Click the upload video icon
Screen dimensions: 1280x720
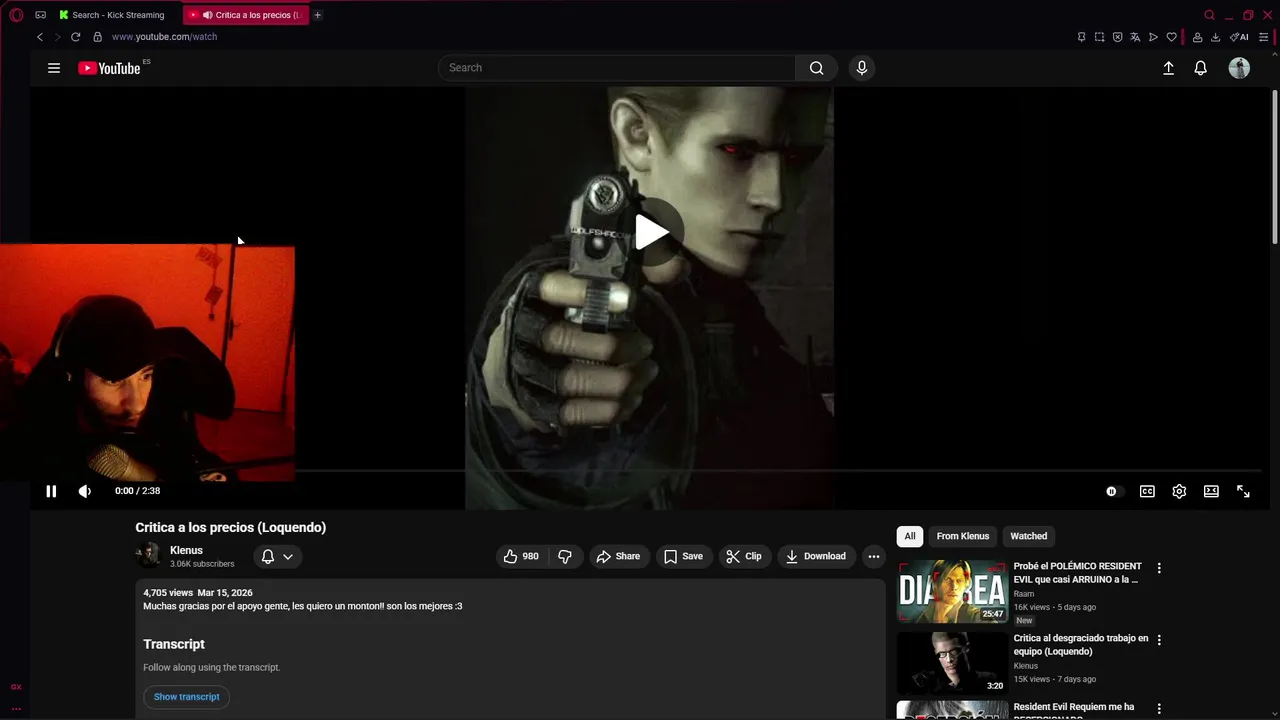coord(1168,68)
